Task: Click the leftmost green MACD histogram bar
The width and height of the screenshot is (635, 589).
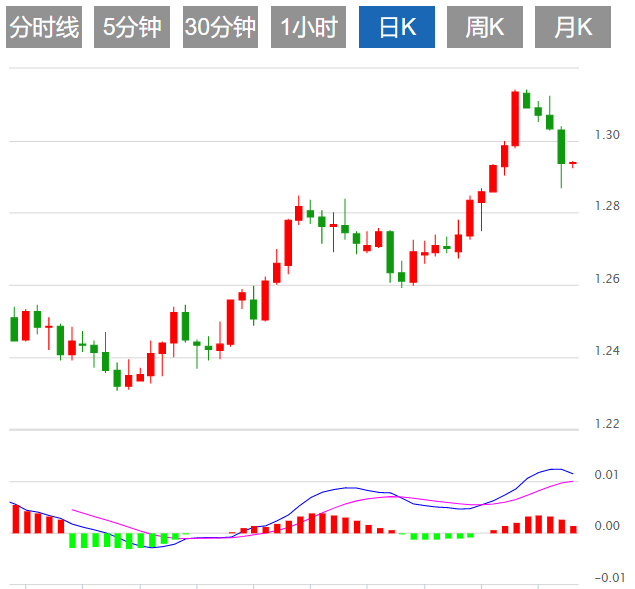Action: tap(72, 540)
